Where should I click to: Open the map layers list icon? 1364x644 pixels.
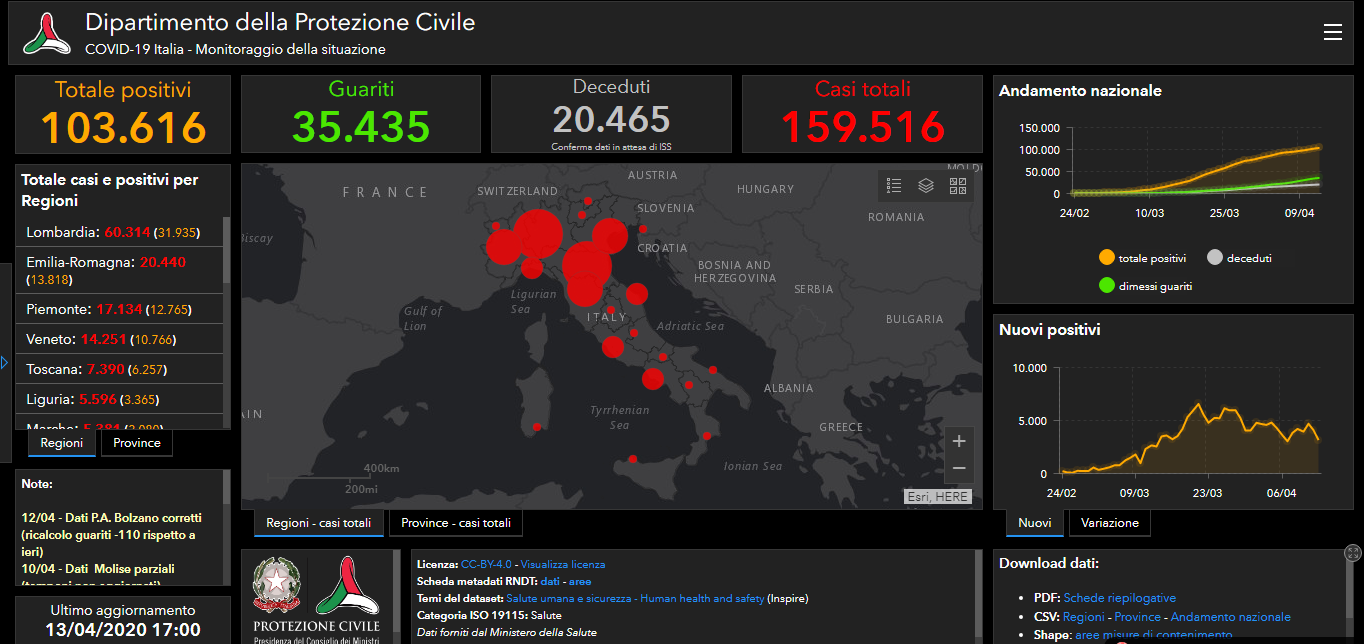pos(926,185)
